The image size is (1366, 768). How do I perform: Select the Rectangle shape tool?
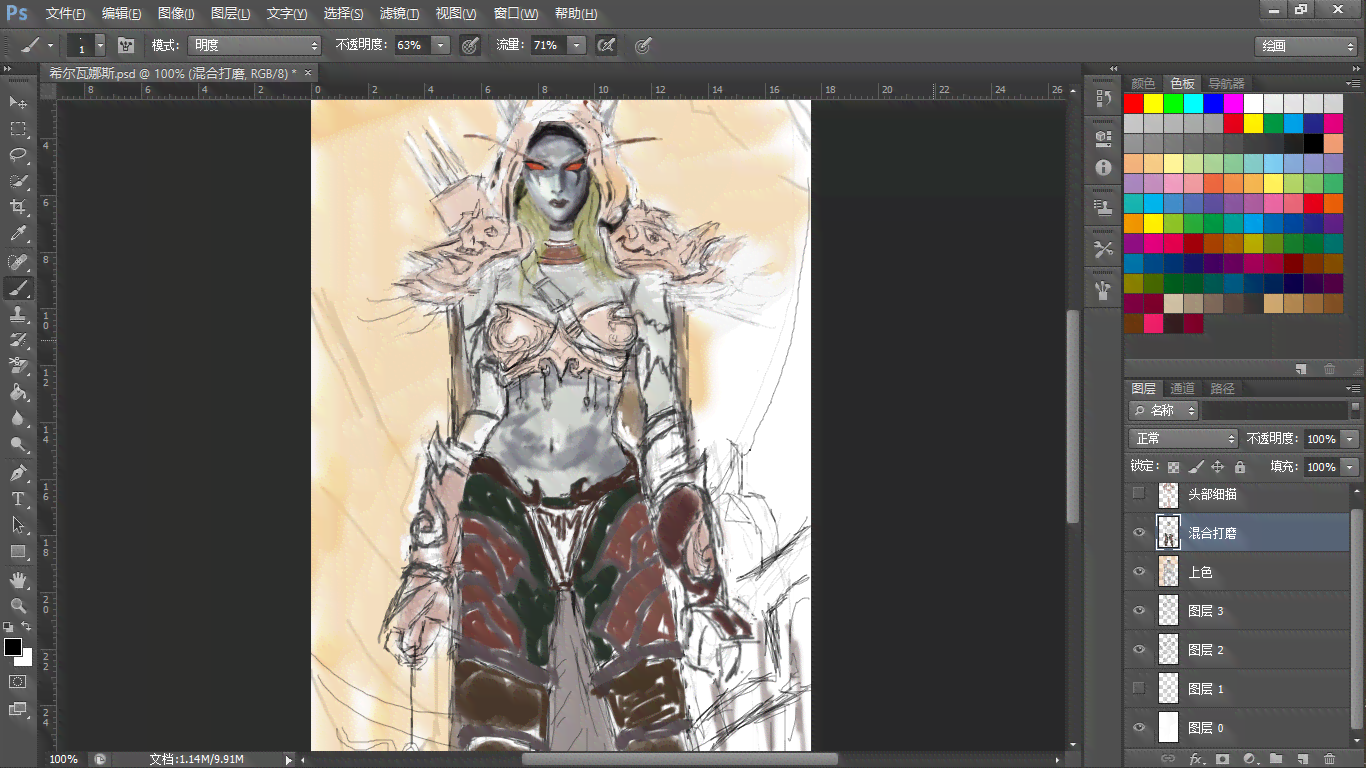point(18,552)
